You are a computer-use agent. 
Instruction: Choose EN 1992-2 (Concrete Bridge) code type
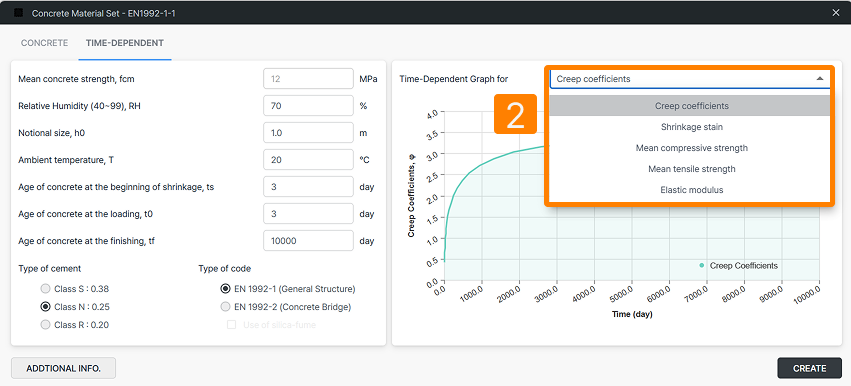[225, 307]
